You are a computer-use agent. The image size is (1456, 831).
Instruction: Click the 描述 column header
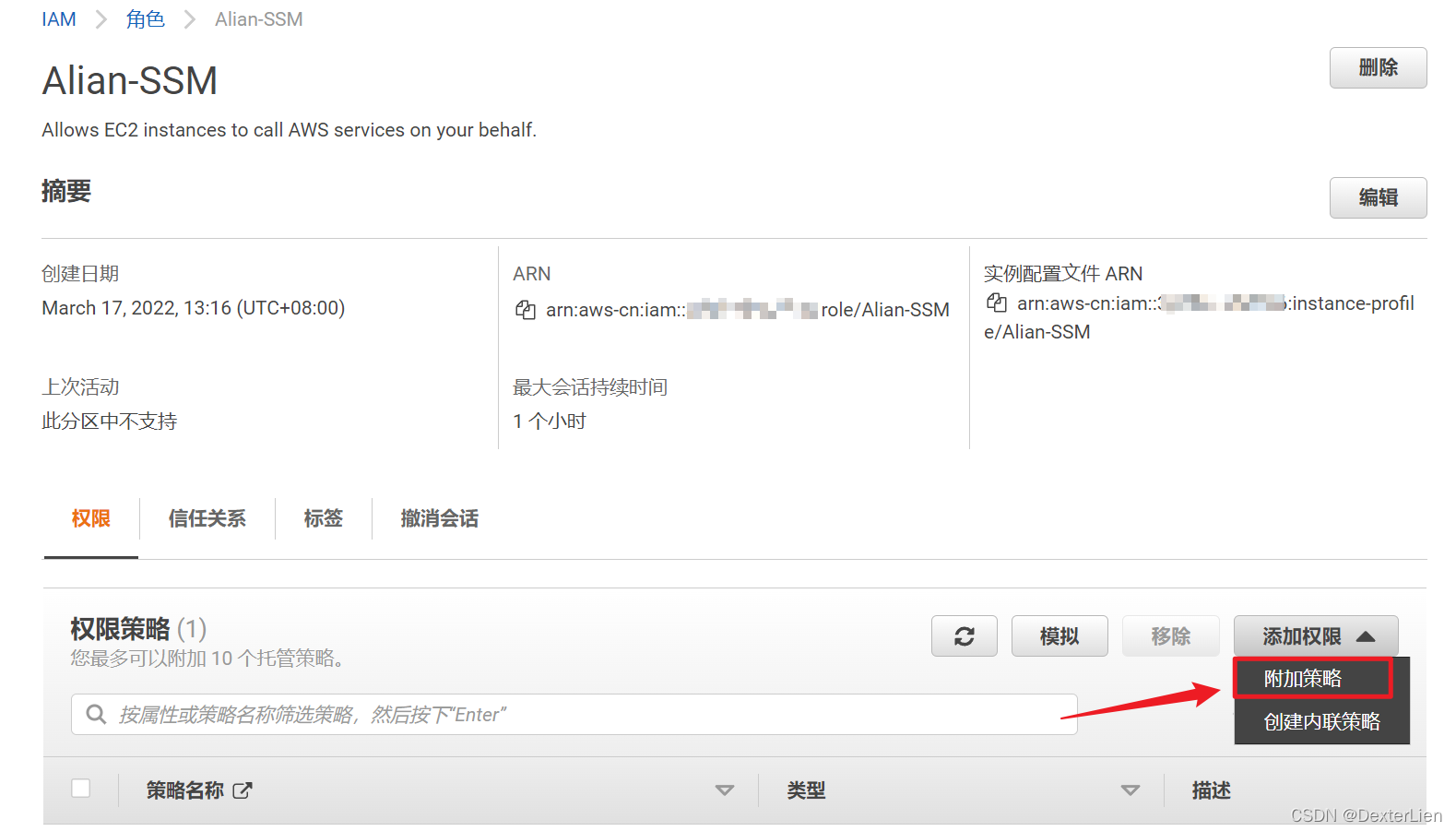(1212, 790)
